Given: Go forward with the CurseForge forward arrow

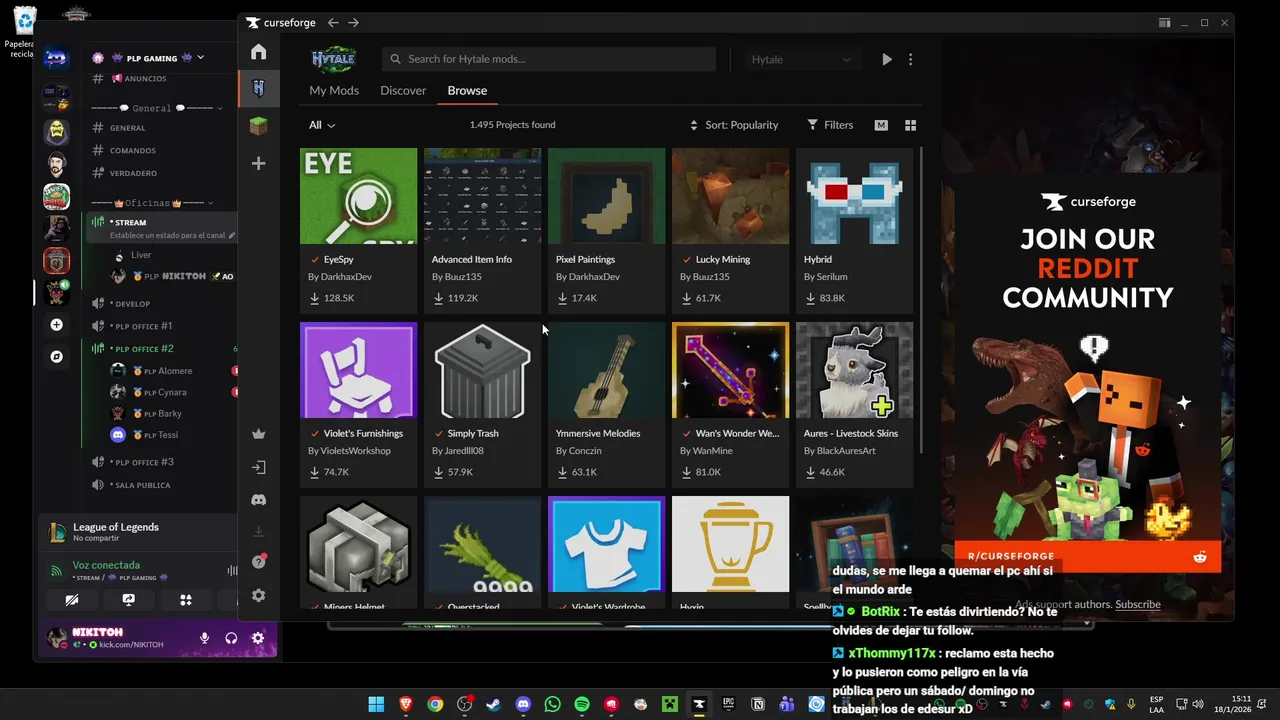Looking at the screenshot, I should click(353, 22).
